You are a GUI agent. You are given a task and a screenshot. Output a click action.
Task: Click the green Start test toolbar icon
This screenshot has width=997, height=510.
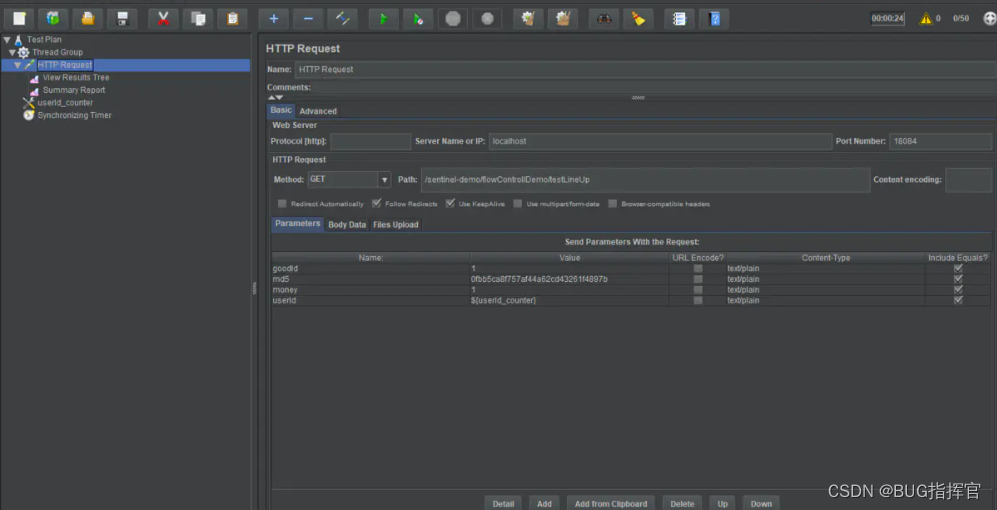(383, 18)
